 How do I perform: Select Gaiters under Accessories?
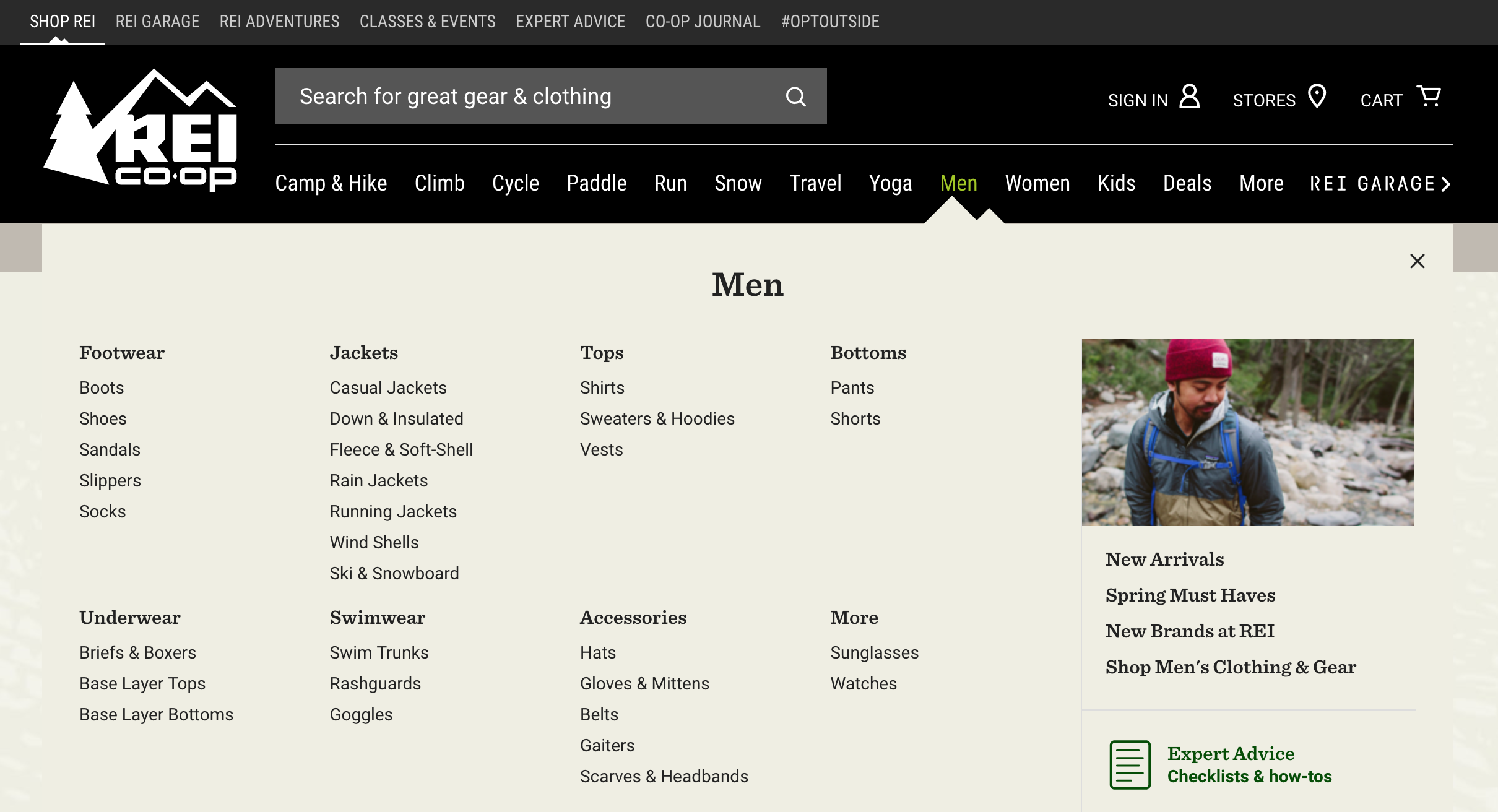607,746
